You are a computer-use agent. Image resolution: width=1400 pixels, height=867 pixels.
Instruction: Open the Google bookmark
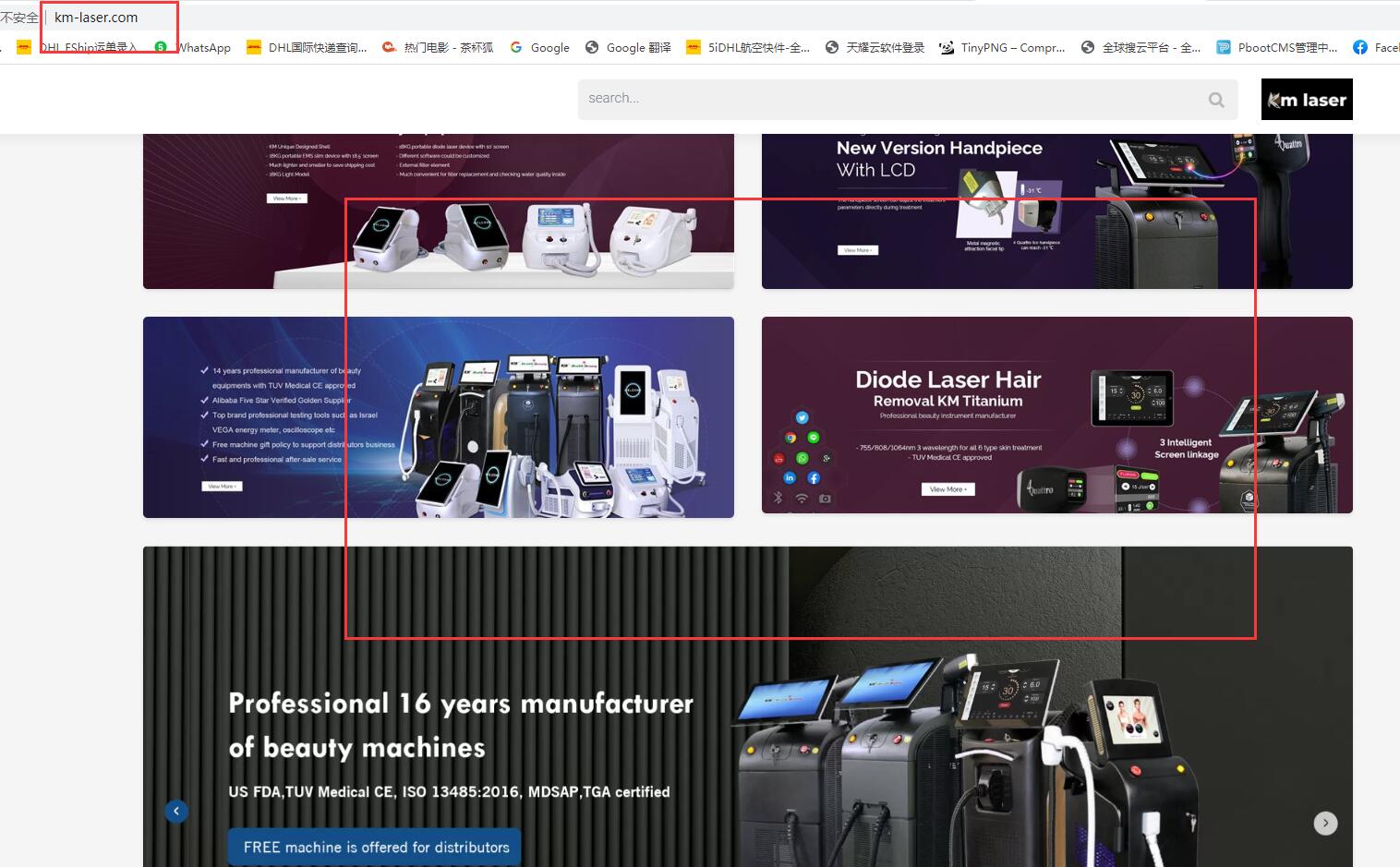point(539,47)
